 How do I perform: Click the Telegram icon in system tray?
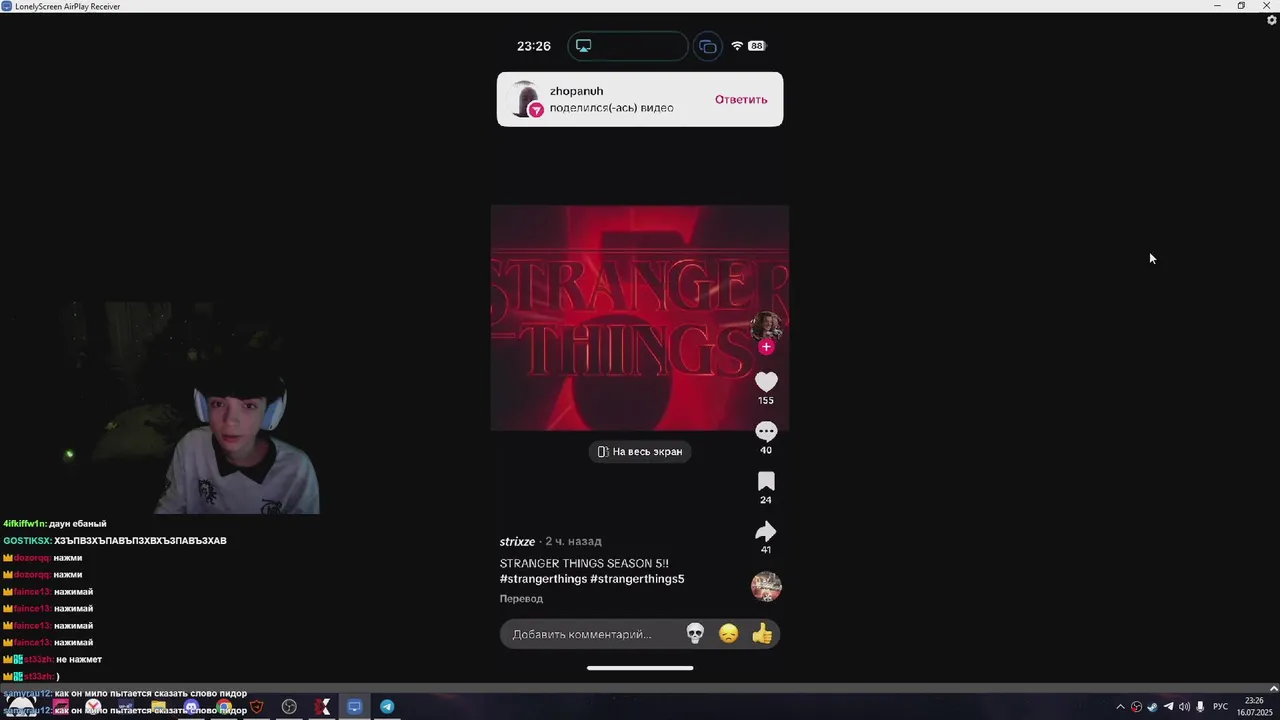(x=1168, y=707)
